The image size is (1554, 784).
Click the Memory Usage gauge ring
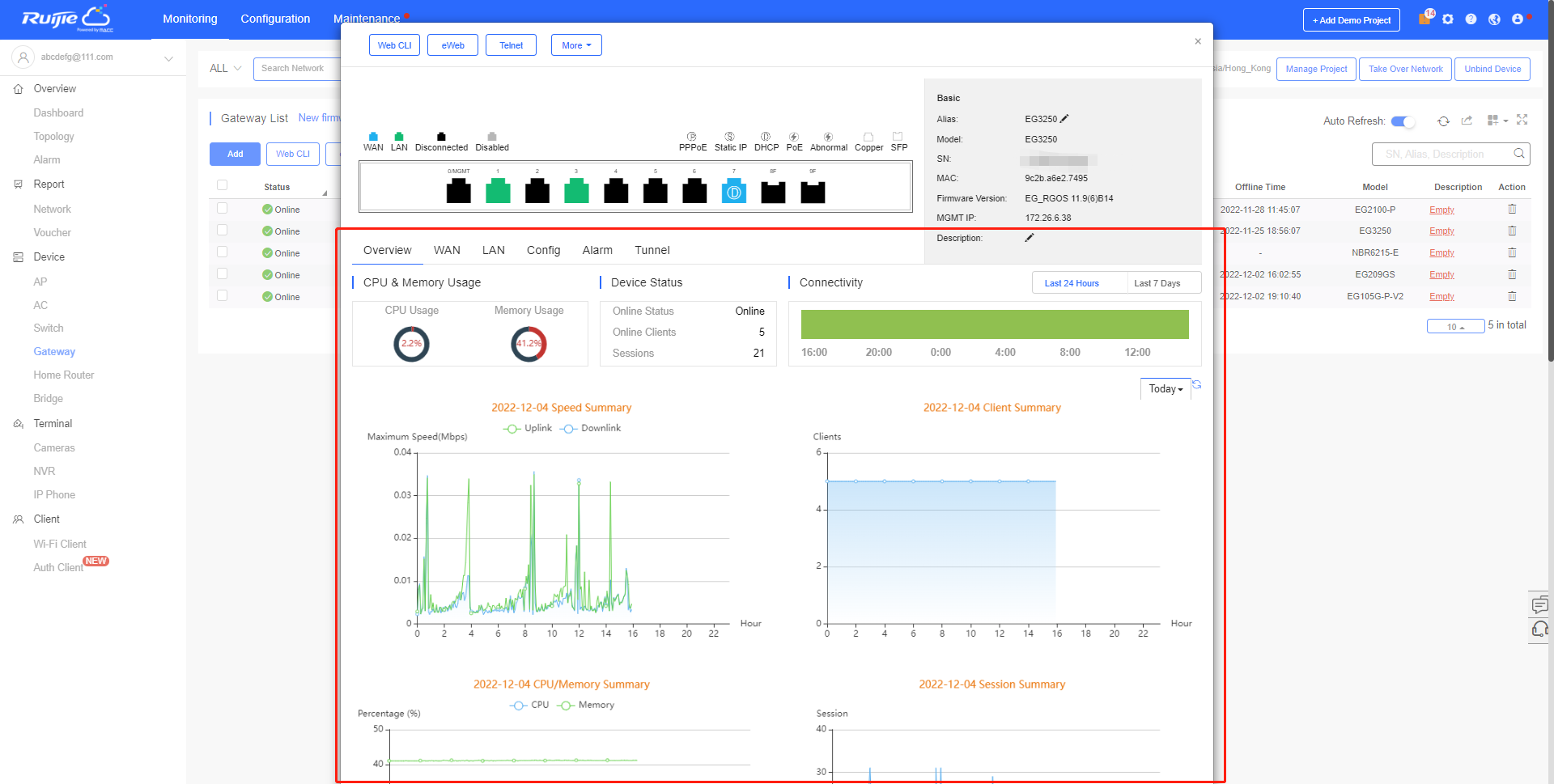(x=529, y=344)
